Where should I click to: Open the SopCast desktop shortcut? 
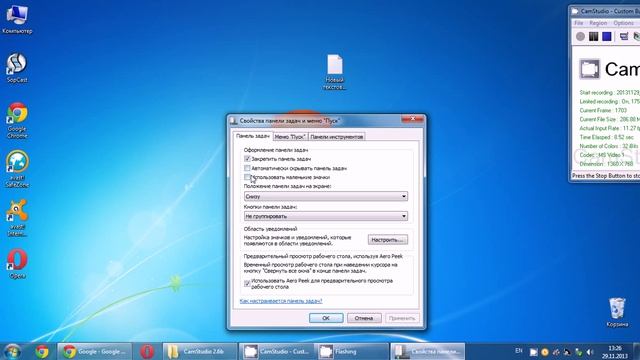(17, 68)
